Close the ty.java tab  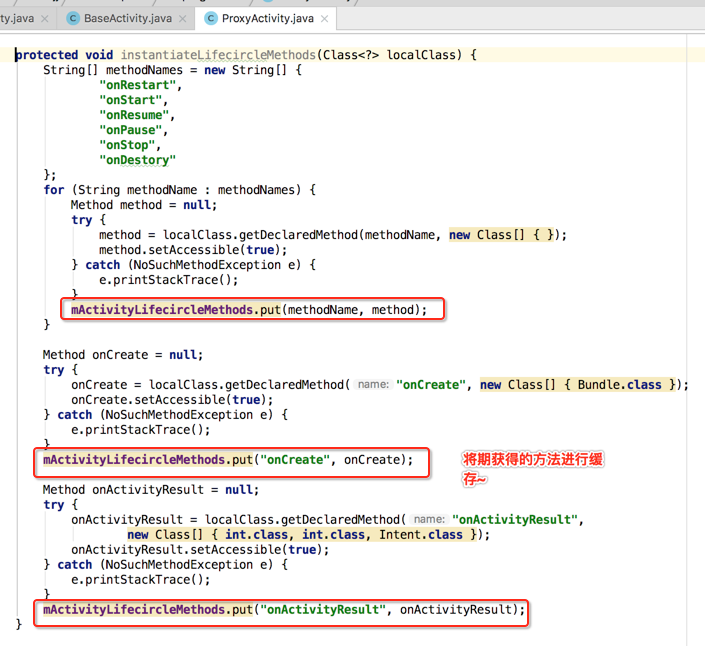tap(45, 19)
